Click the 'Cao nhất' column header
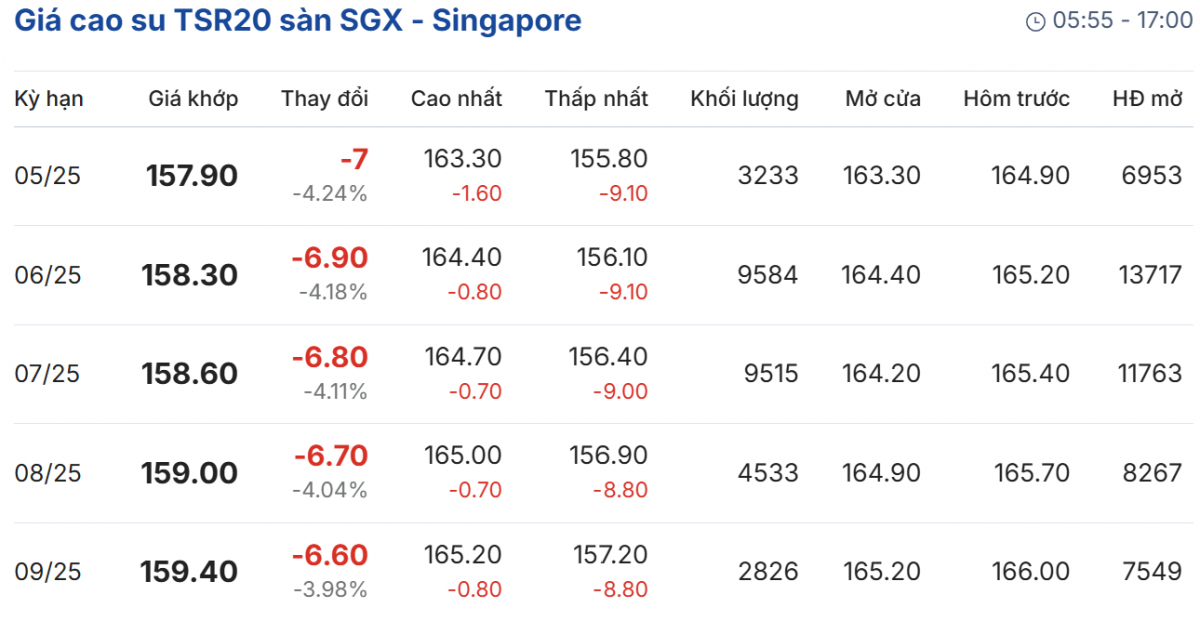Image resolution: width=1200 pixels, height=621 pixels. pyautogui.click(x=456, y=98)
